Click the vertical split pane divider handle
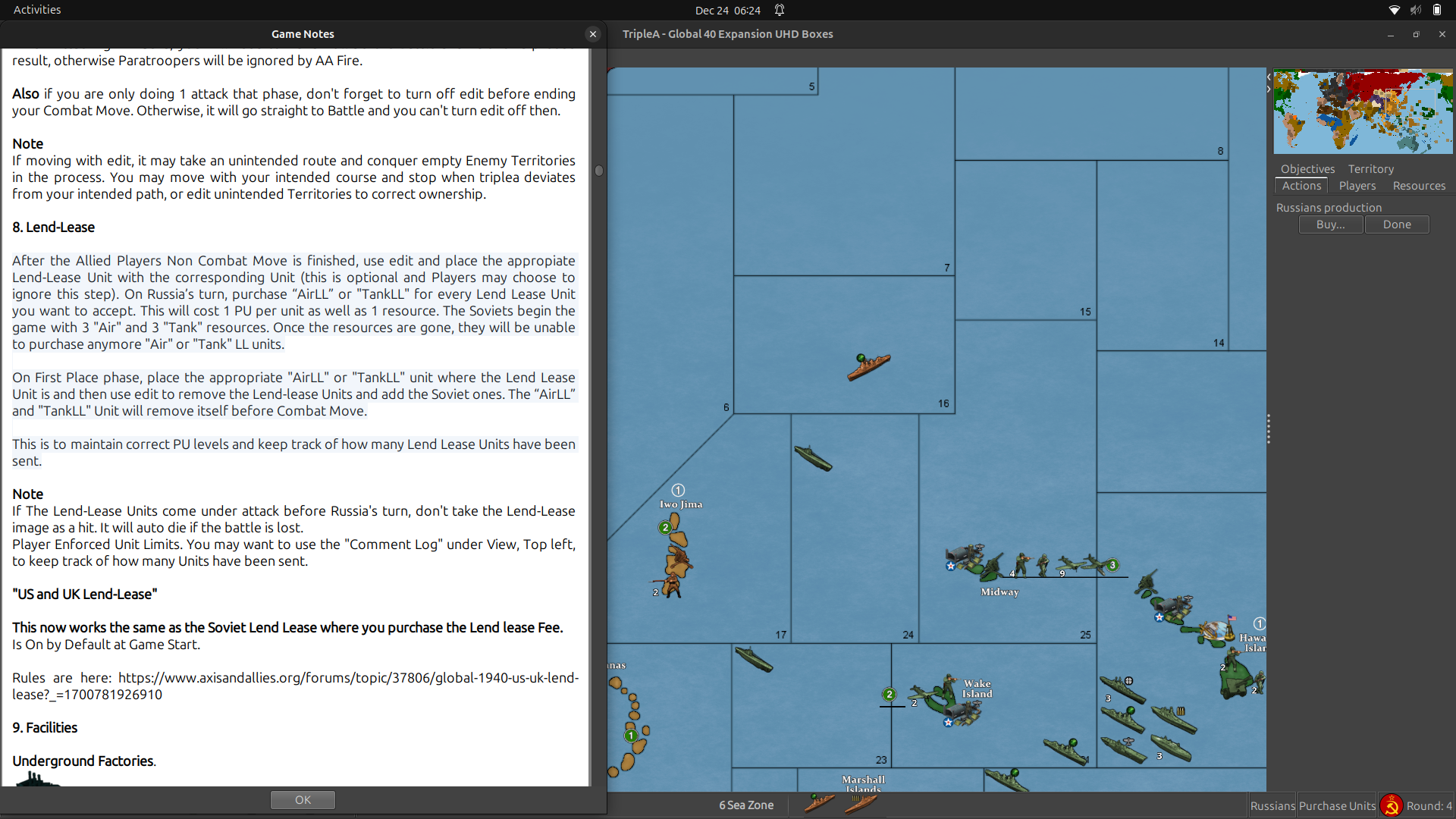Screen dimensions: 1456x819 [1269, 429]
